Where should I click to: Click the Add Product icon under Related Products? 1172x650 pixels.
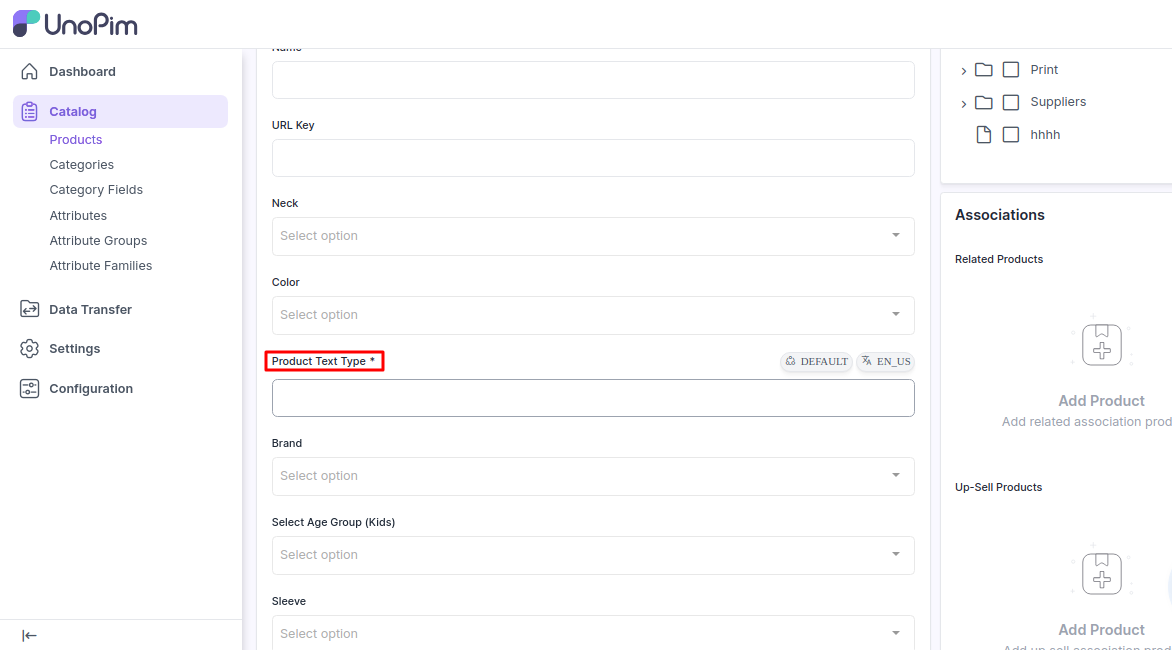click(x=1101, y=346)
